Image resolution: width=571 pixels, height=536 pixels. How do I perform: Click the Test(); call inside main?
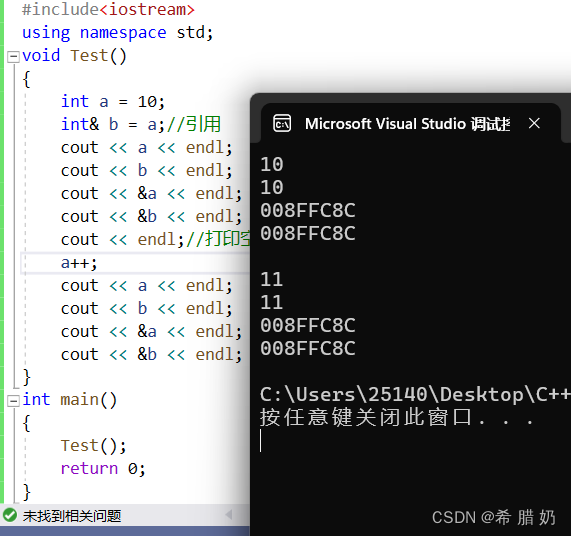(x=93, y=446)
